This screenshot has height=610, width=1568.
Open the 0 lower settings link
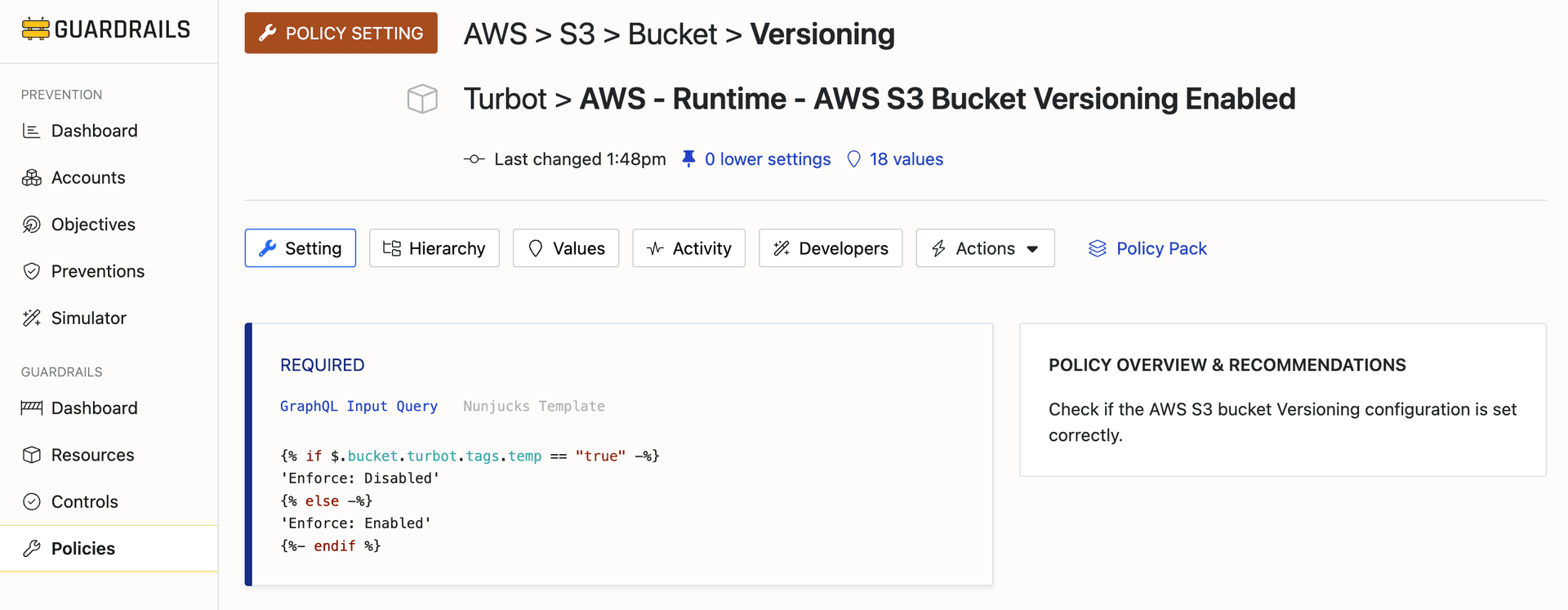point(767,159)
